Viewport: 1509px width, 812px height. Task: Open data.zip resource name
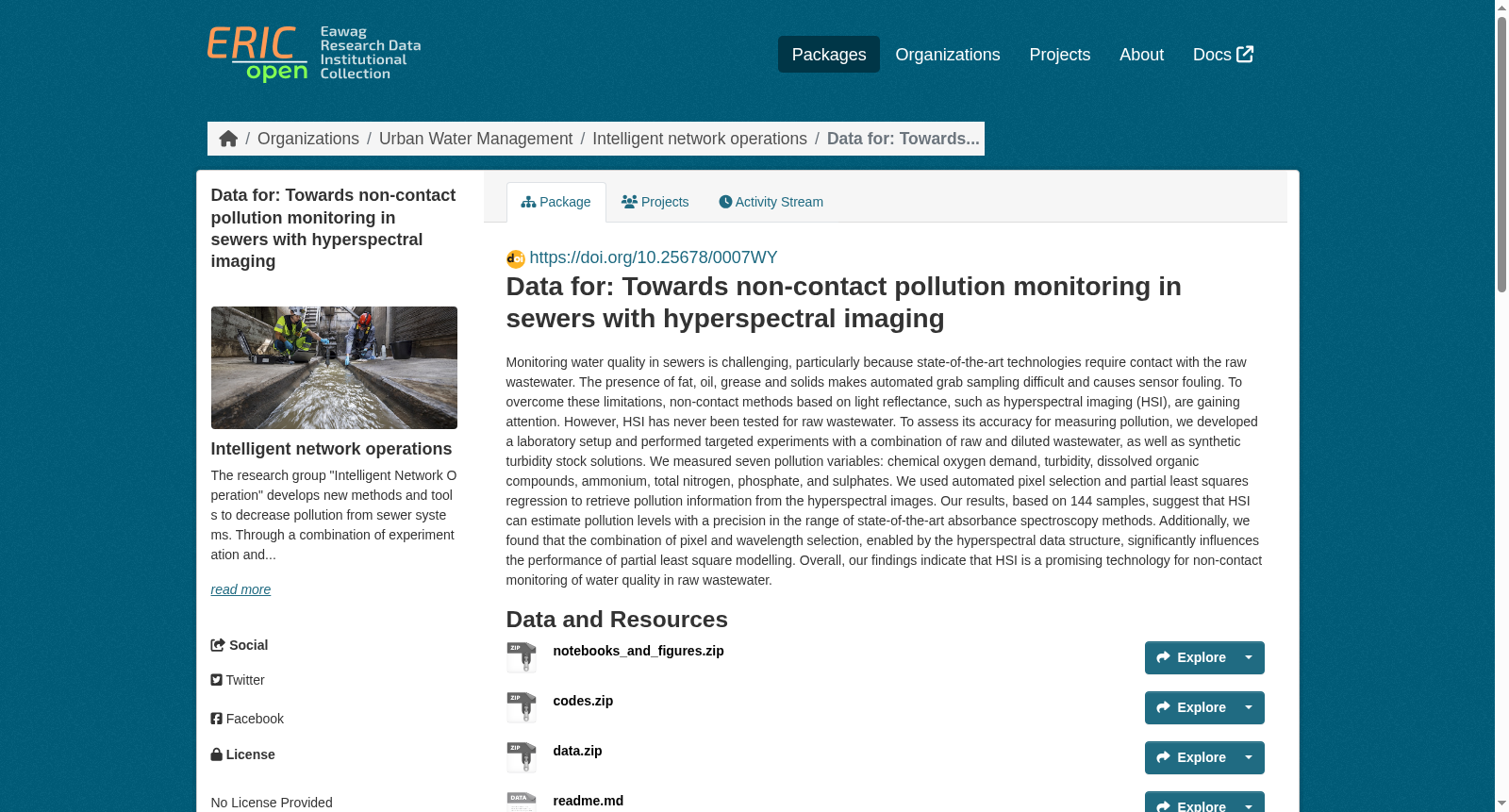point(577,751)
